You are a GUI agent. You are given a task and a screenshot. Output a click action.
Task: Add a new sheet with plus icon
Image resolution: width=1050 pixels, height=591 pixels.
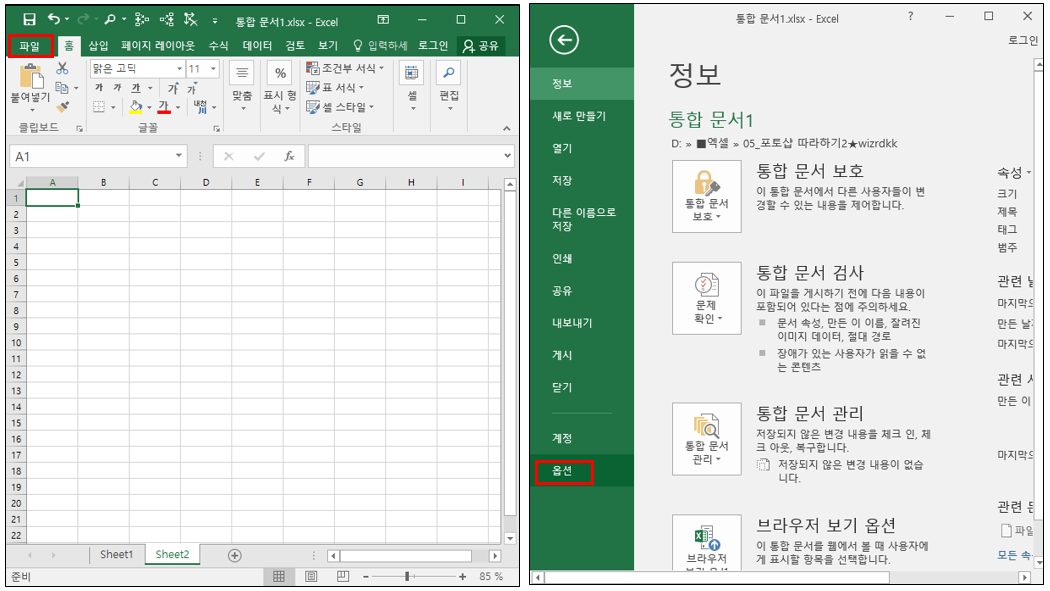click(234, 556)
